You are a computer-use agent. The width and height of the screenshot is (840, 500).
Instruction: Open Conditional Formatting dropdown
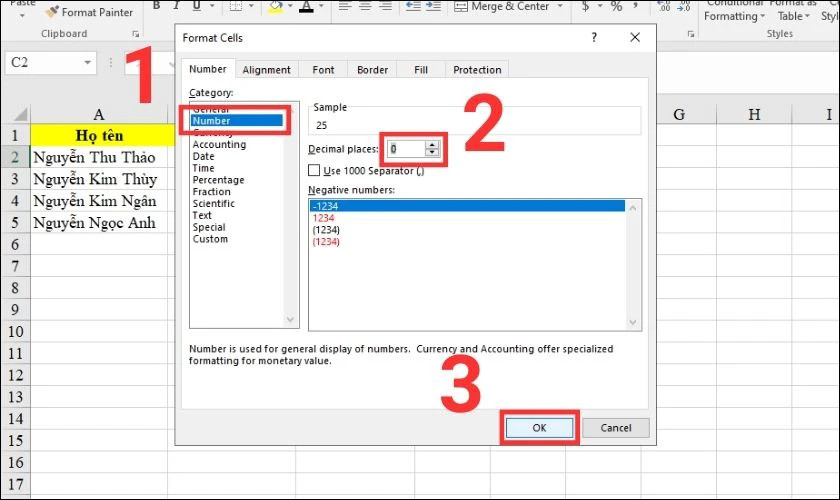pyautogui.click(x=734, y=11)
